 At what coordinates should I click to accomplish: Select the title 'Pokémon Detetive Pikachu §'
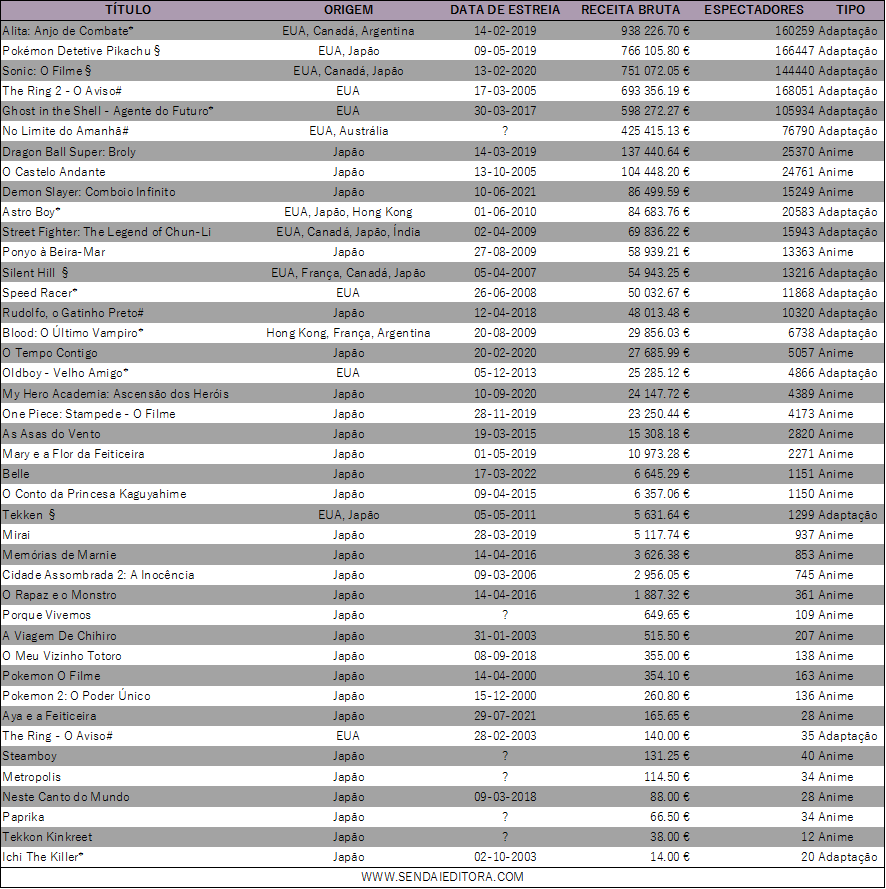tap(81, 51)
